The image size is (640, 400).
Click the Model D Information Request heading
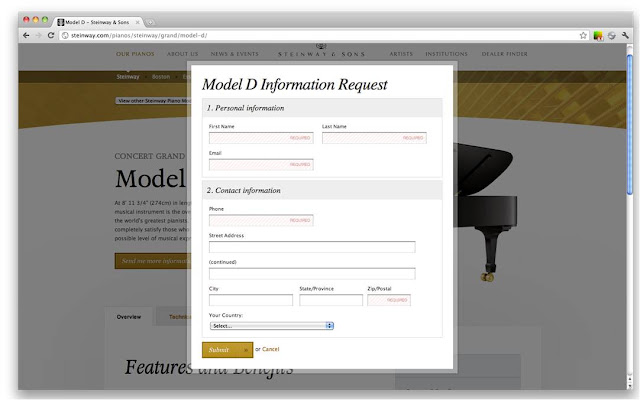[x=295, y=84]
